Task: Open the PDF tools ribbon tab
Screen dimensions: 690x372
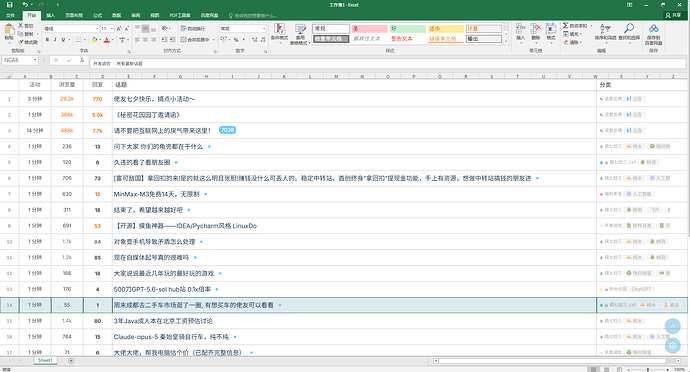Action: tap(180, 15)
